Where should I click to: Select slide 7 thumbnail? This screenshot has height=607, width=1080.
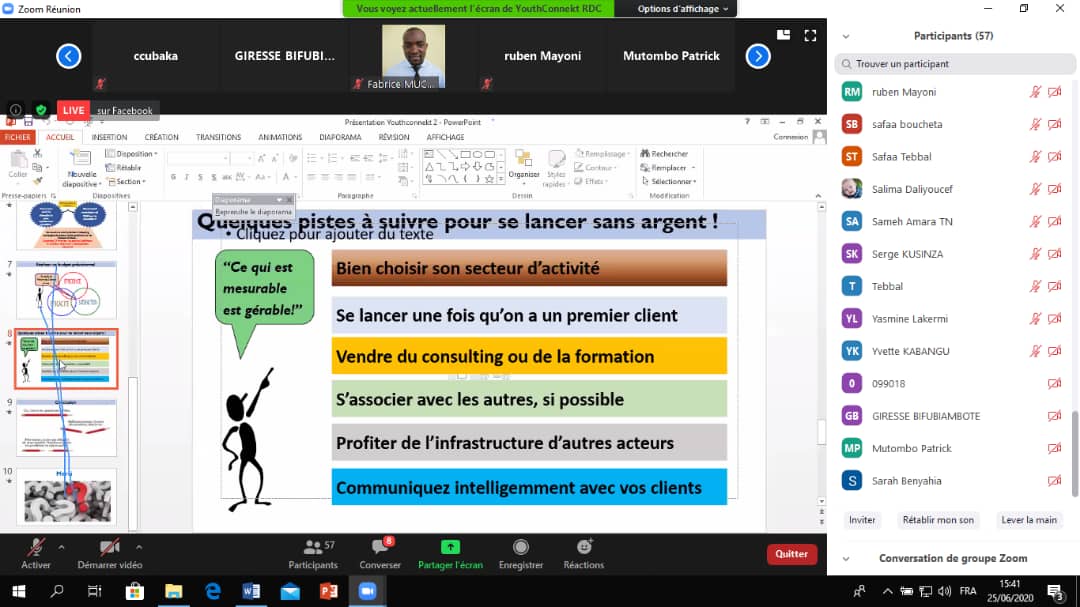[66, 289]
